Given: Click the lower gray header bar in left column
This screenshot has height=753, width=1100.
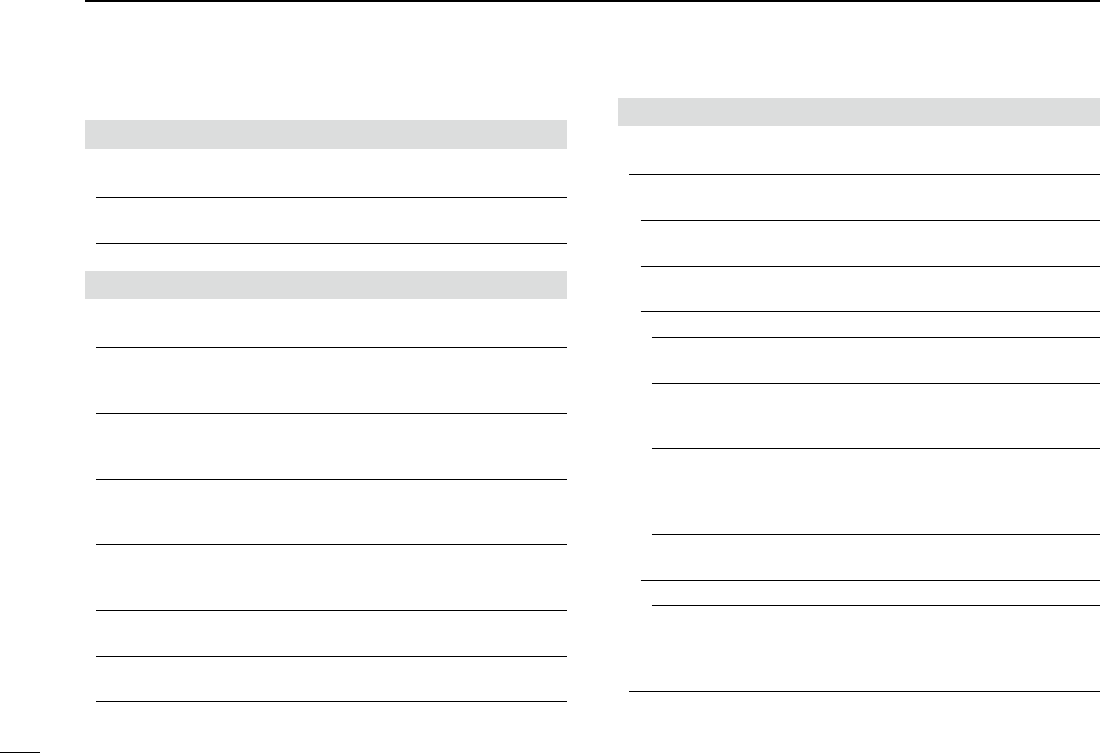Looking at the screenshot, I should (326, 285).
